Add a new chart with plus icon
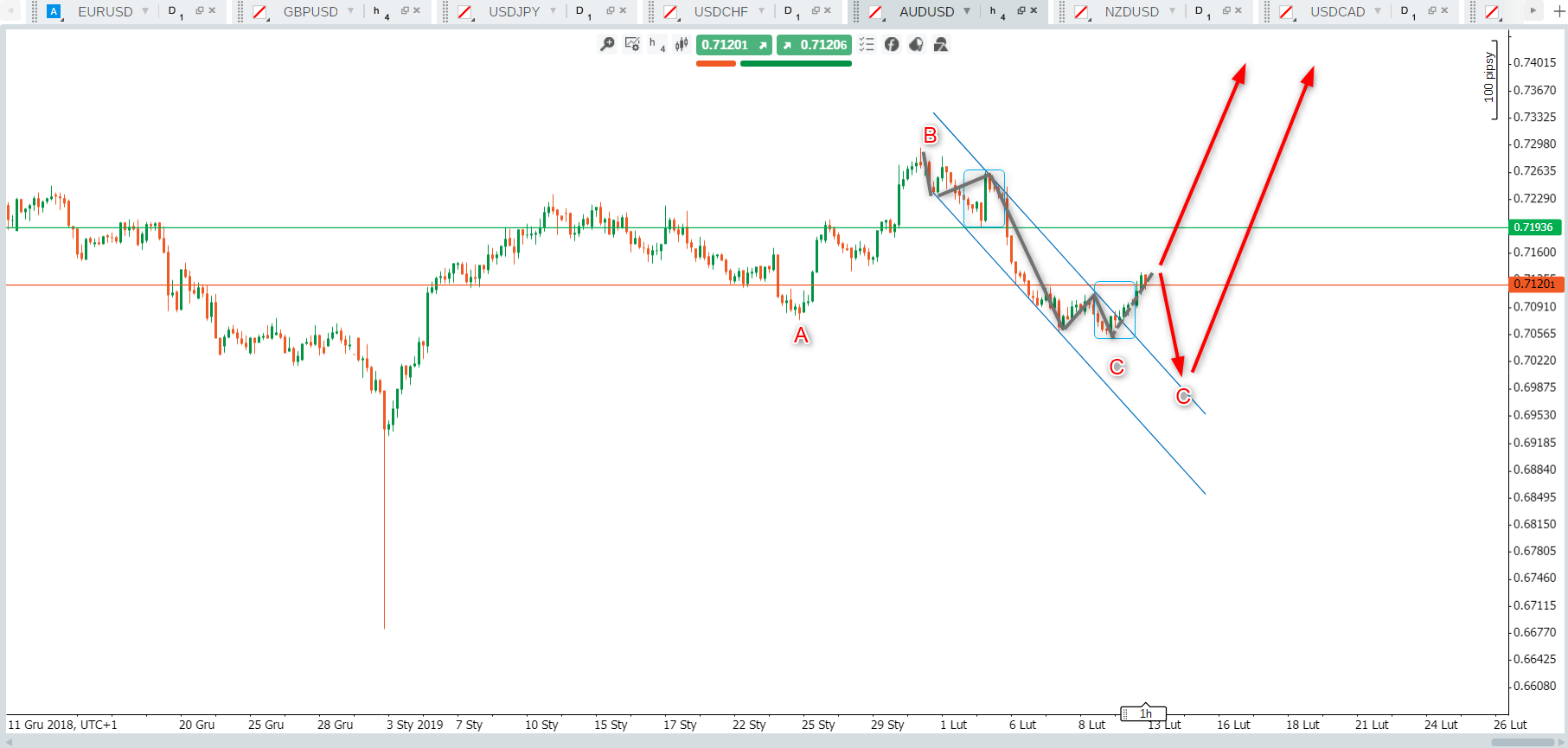The image size is (1568, 748). [1559, 11]
